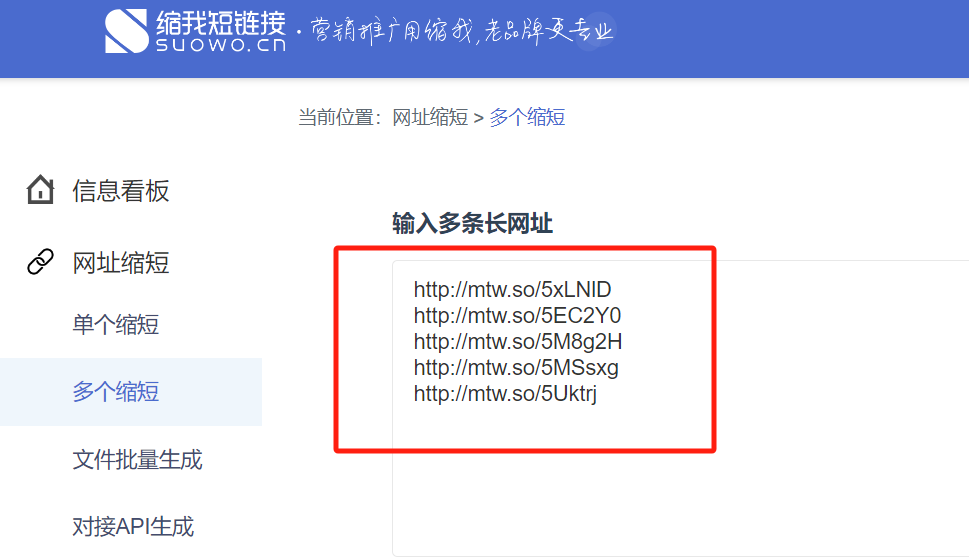
Task: Click 网址缩短 in the breadcrumb trail
Action: point(429,117)
